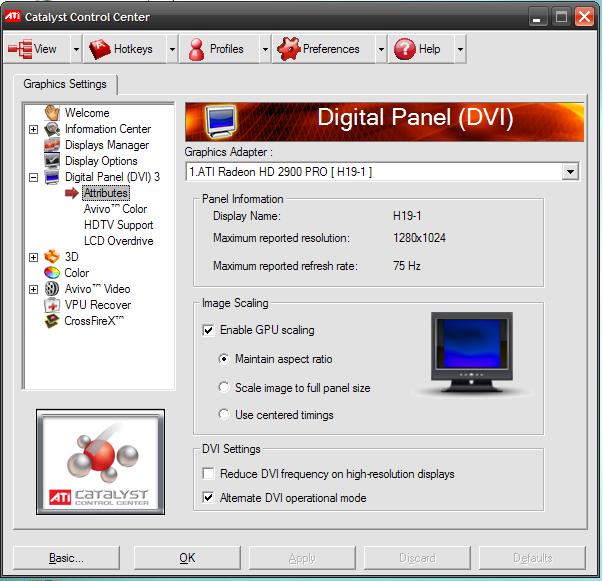Open the Profiles dropdown arrow
Viewport: 603px width, 581px height.
265,49
